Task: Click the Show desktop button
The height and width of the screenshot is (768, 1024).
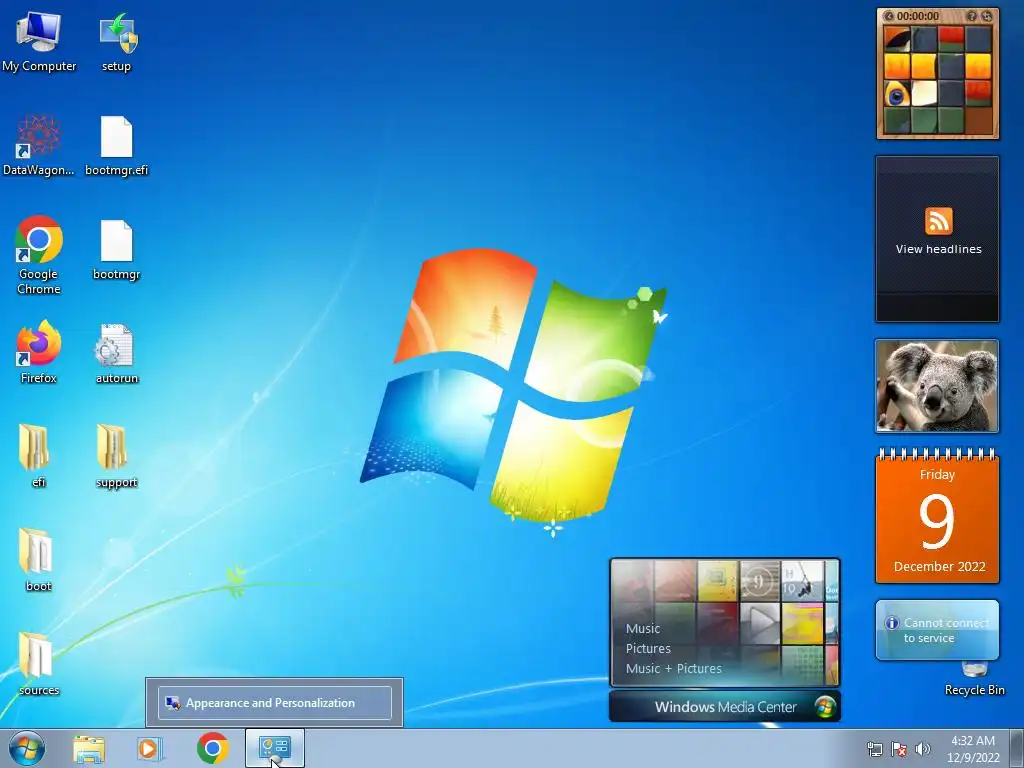Action: tap(1017, 749)
